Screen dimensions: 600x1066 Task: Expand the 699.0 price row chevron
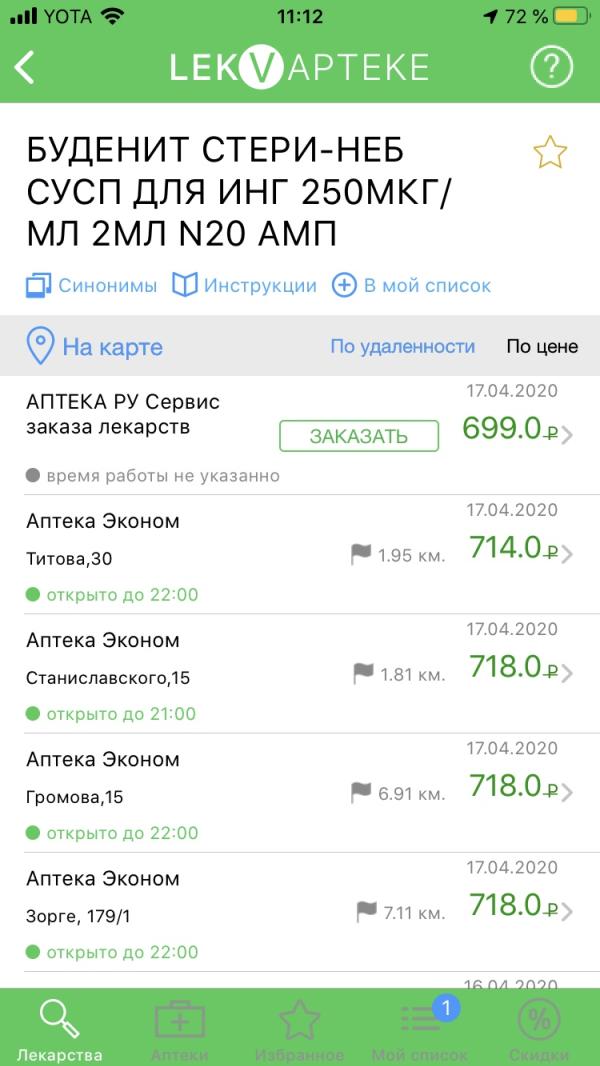[x=567, y=435]
